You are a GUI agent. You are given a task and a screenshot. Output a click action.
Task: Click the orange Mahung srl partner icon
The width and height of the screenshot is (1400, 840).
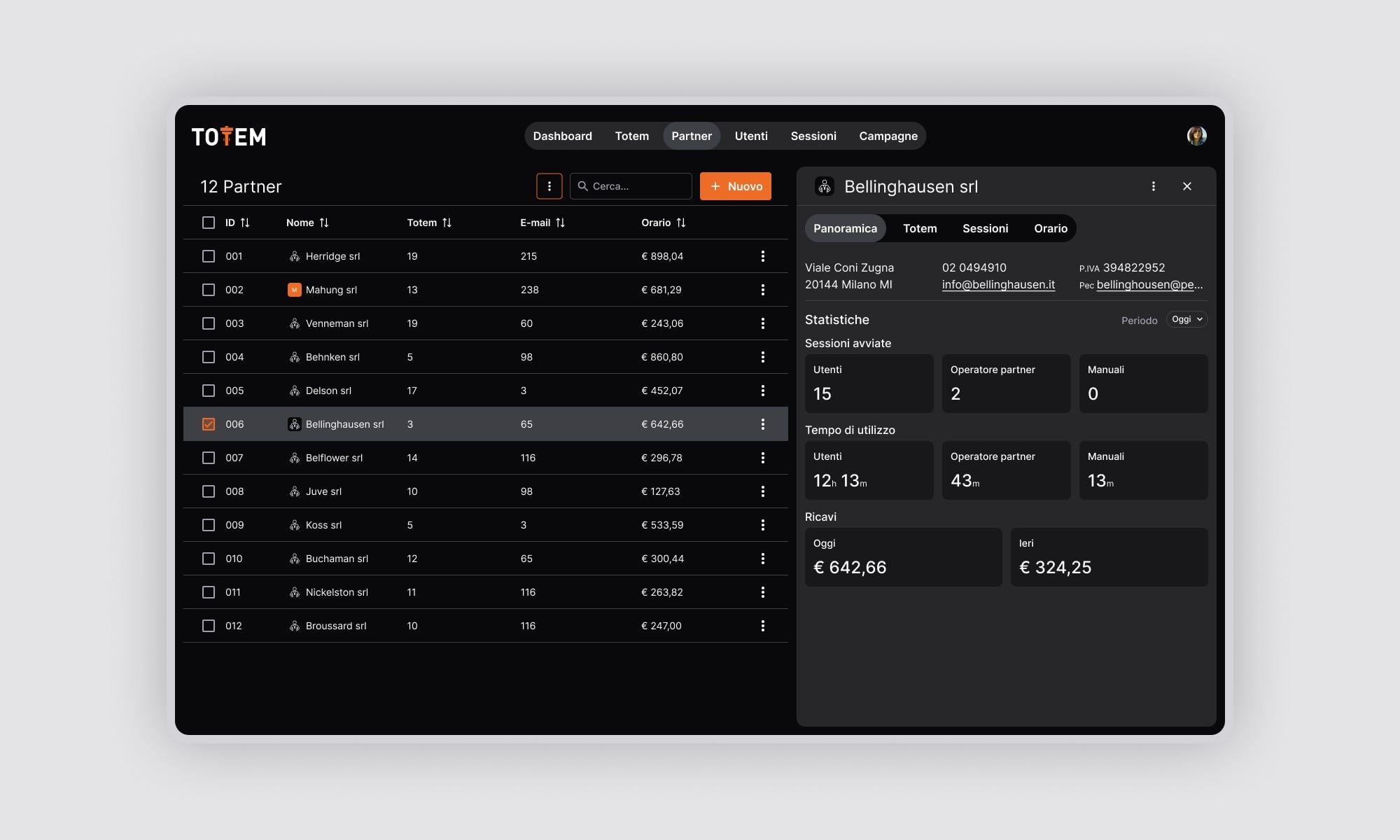point(295,290)
